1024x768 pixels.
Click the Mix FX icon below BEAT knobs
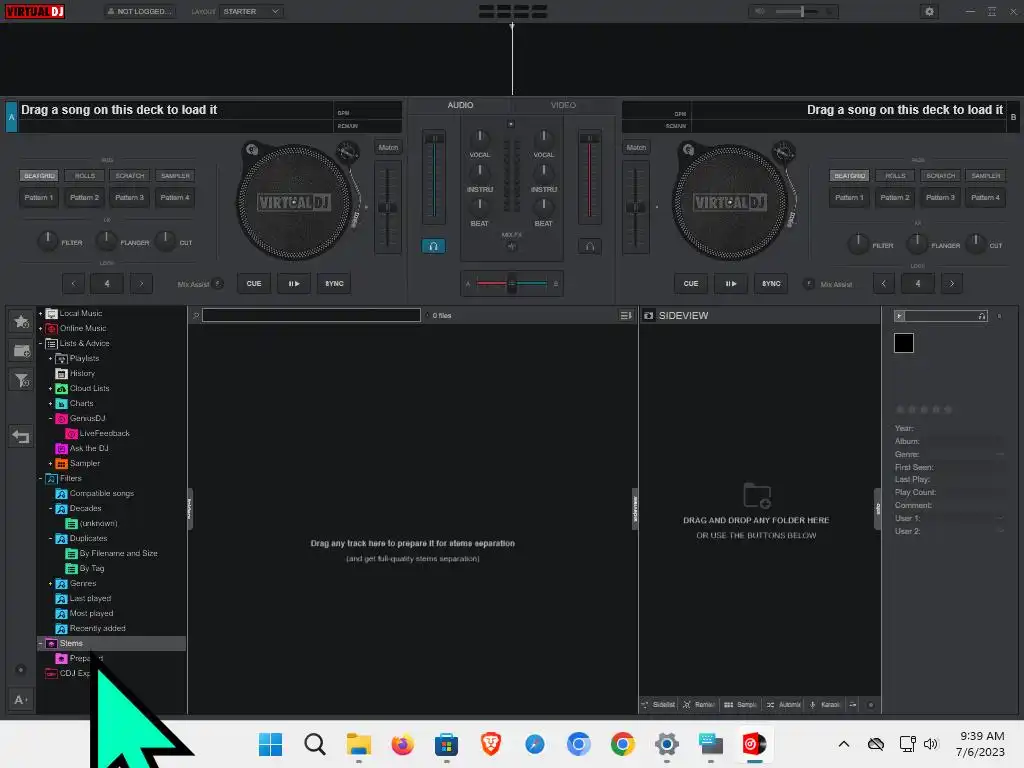(x=511, y=246)
